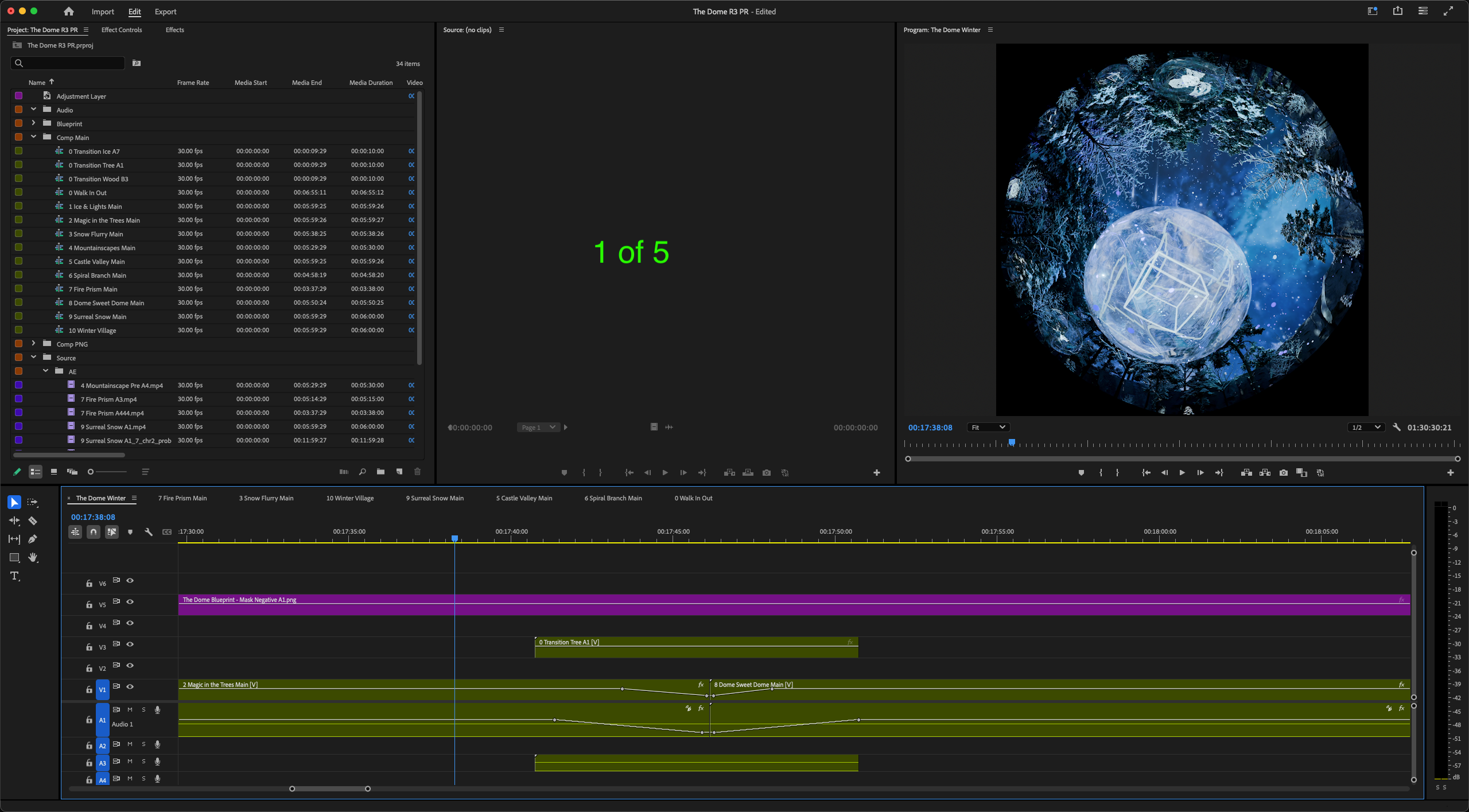The image size is (1469, 812).
Task: Select the Hand tool
Action: [33, 558]
